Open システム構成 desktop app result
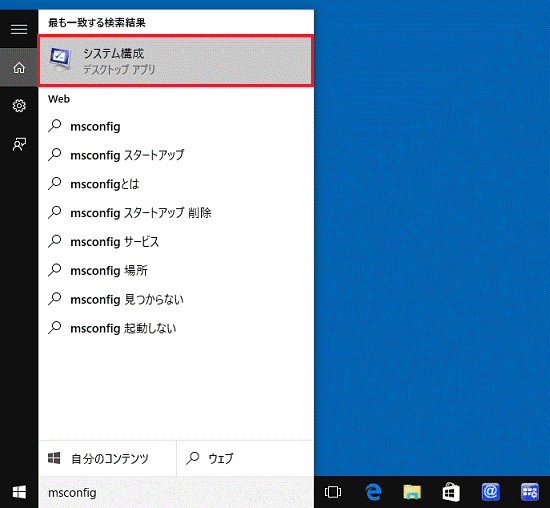550x508 pixels. coord(175,61)
